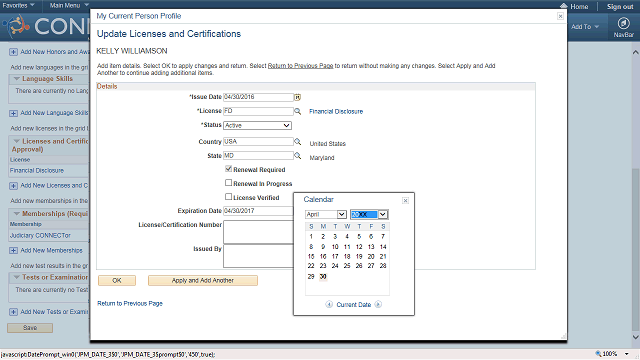
Task: Click plus icon for Add New Honors and Awards
Action: (x=13, y=52)
